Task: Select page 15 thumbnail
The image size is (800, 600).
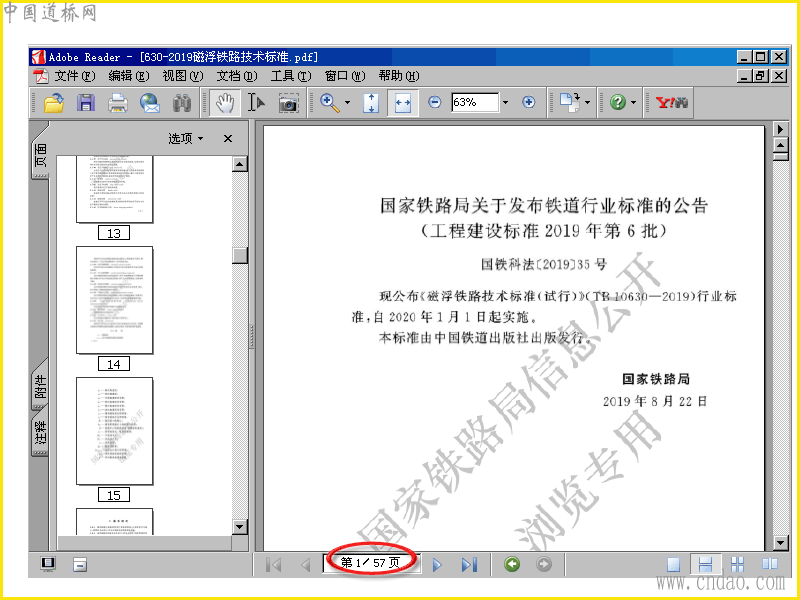Action: (x=114, y=431)
